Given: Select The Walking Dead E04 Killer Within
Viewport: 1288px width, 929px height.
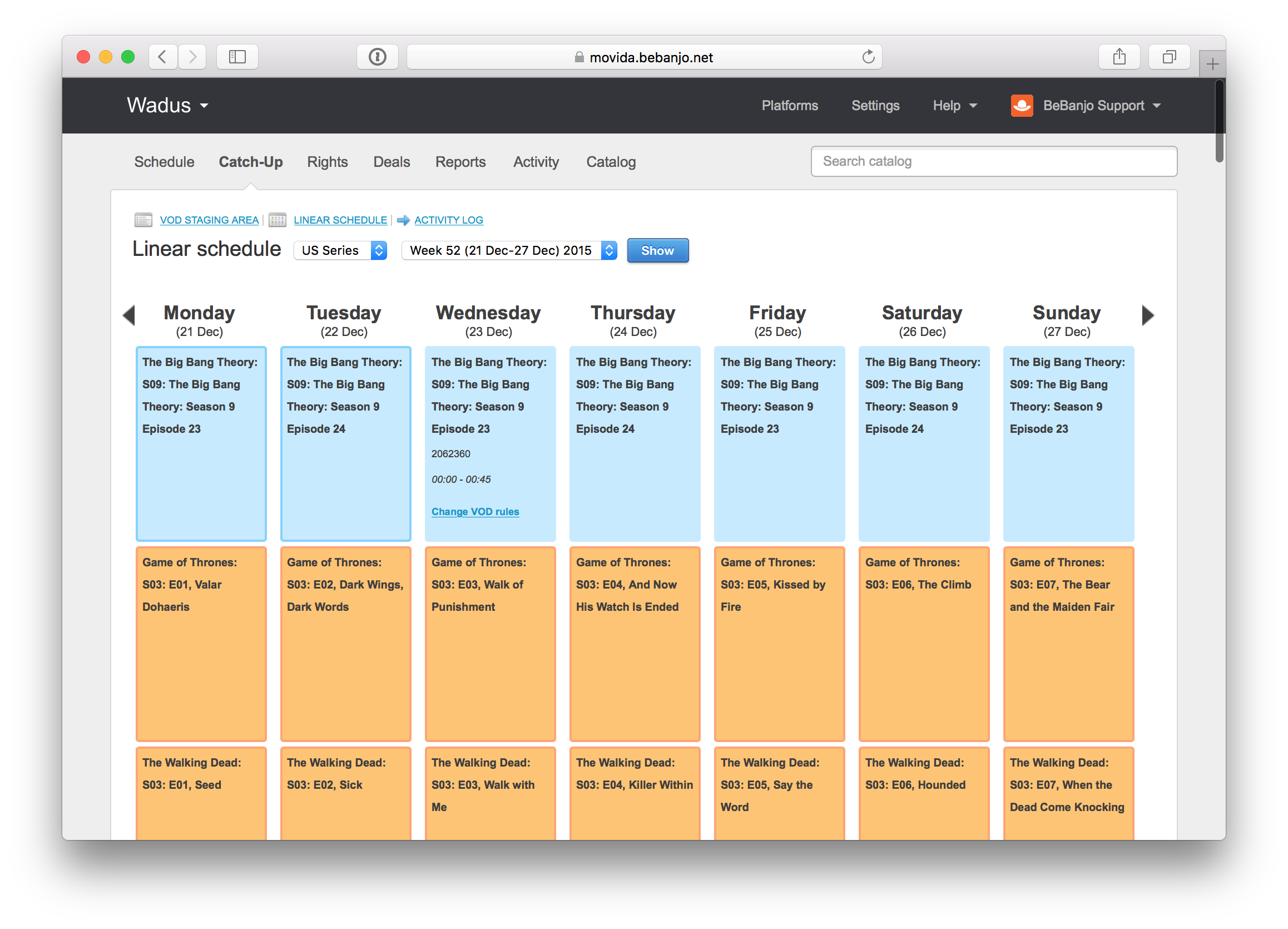Looking at the screenshot, I should pyautogui.click(x=635, y=794).
